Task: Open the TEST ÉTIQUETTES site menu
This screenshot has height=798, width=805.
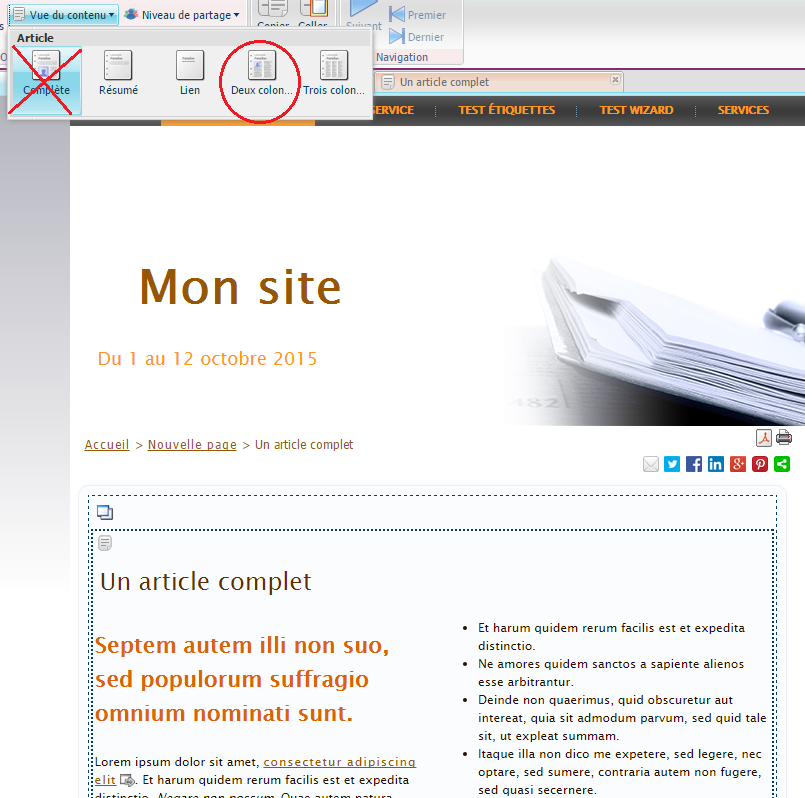Action: pyautogui.click(x=506, y=110)
